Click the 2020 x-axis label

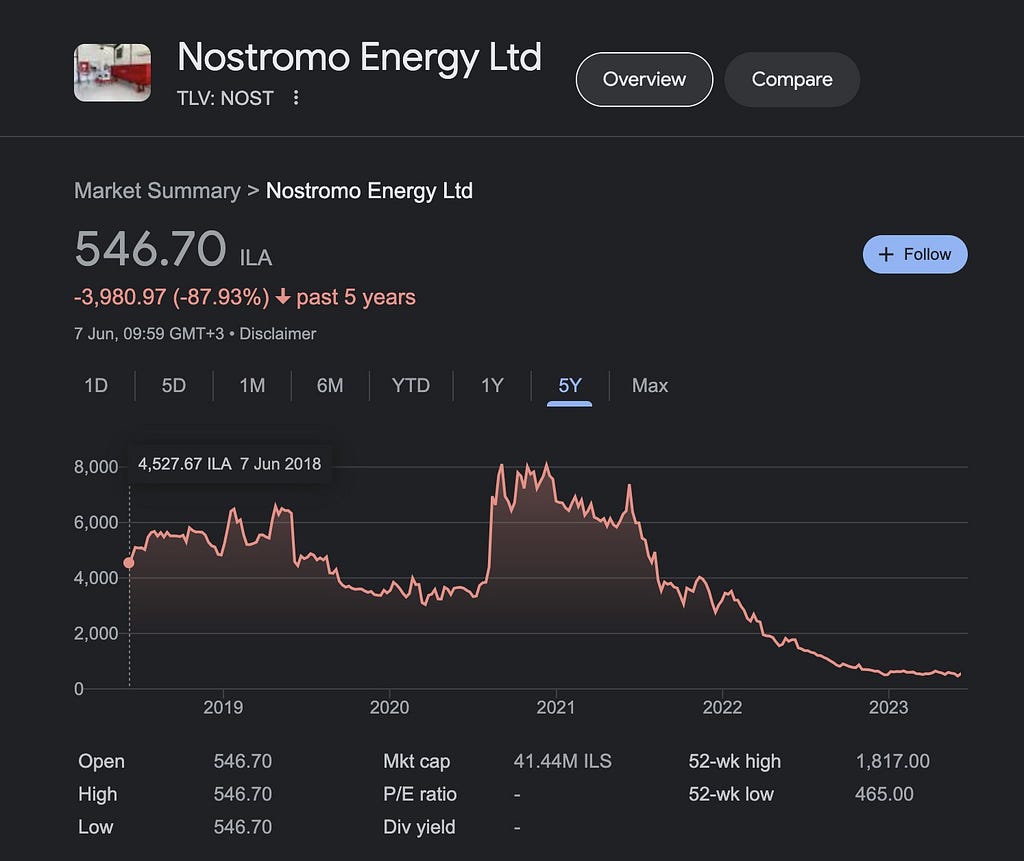tap(389, 707)
